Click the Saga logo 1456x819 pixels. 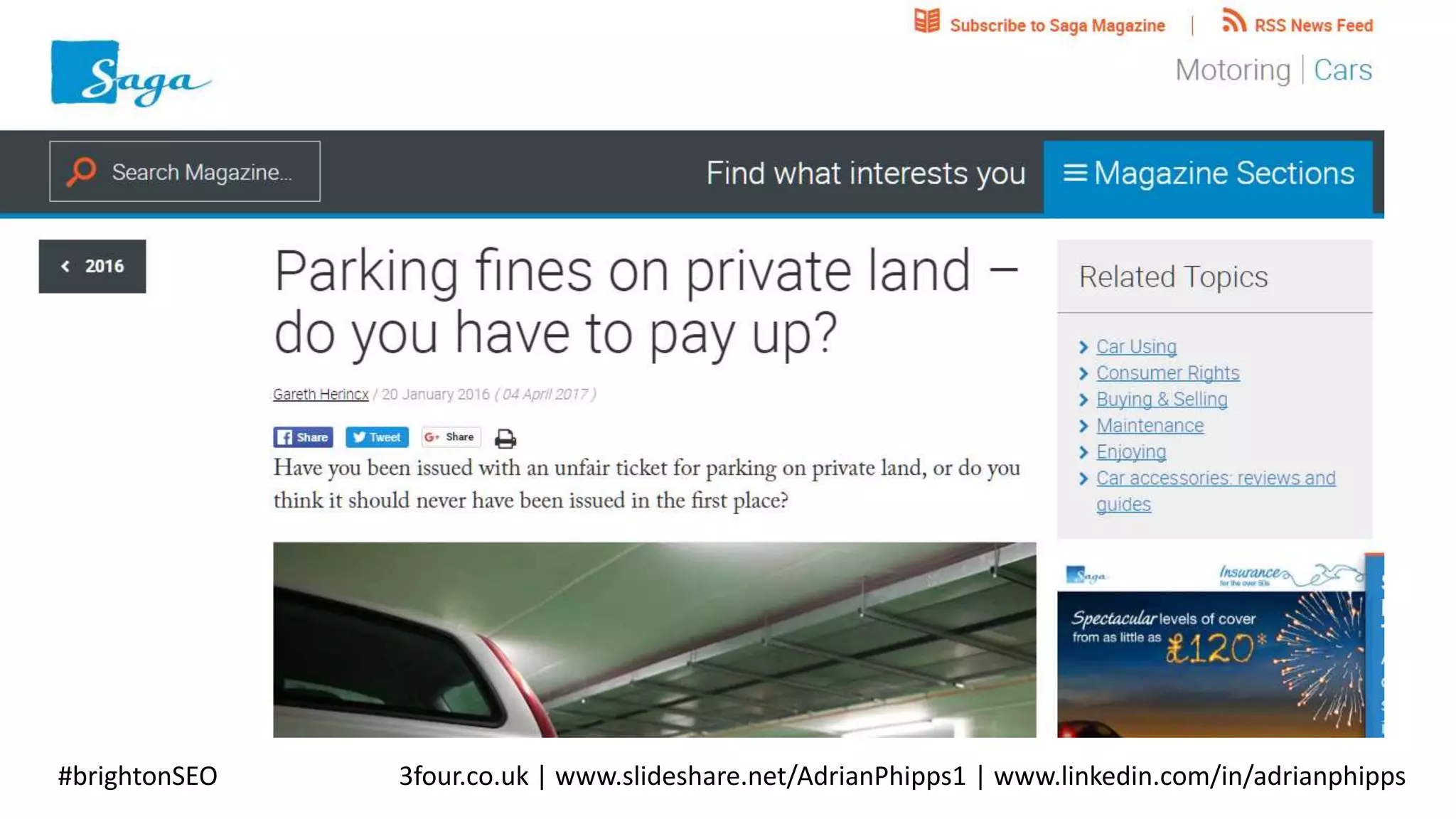131,73
